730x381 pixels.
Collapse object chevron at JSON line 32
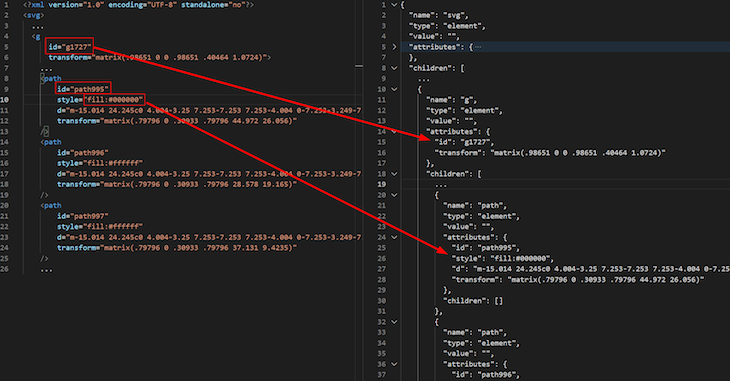point(394,322)
